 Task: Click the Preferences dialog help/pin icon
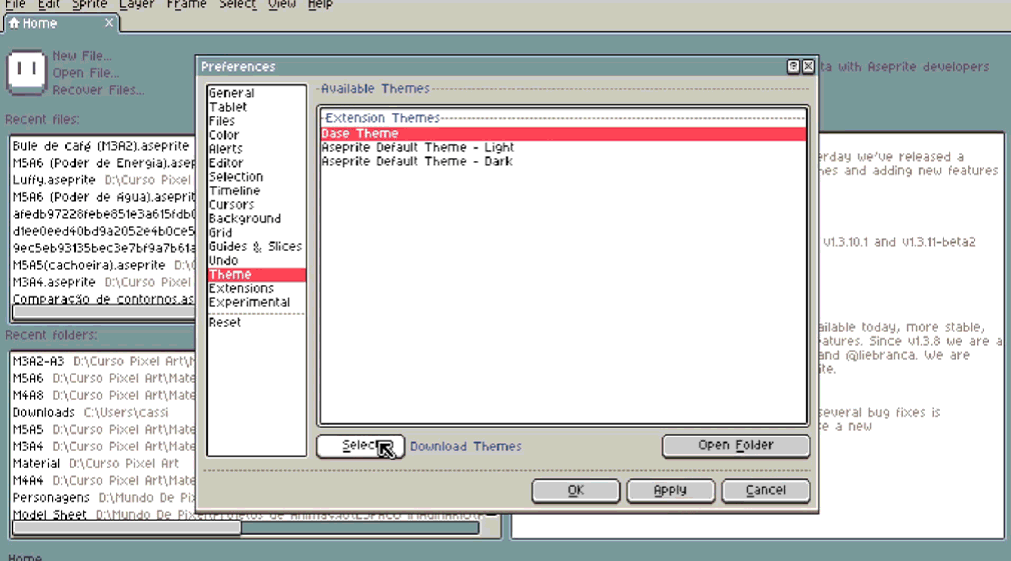[793, 66]
